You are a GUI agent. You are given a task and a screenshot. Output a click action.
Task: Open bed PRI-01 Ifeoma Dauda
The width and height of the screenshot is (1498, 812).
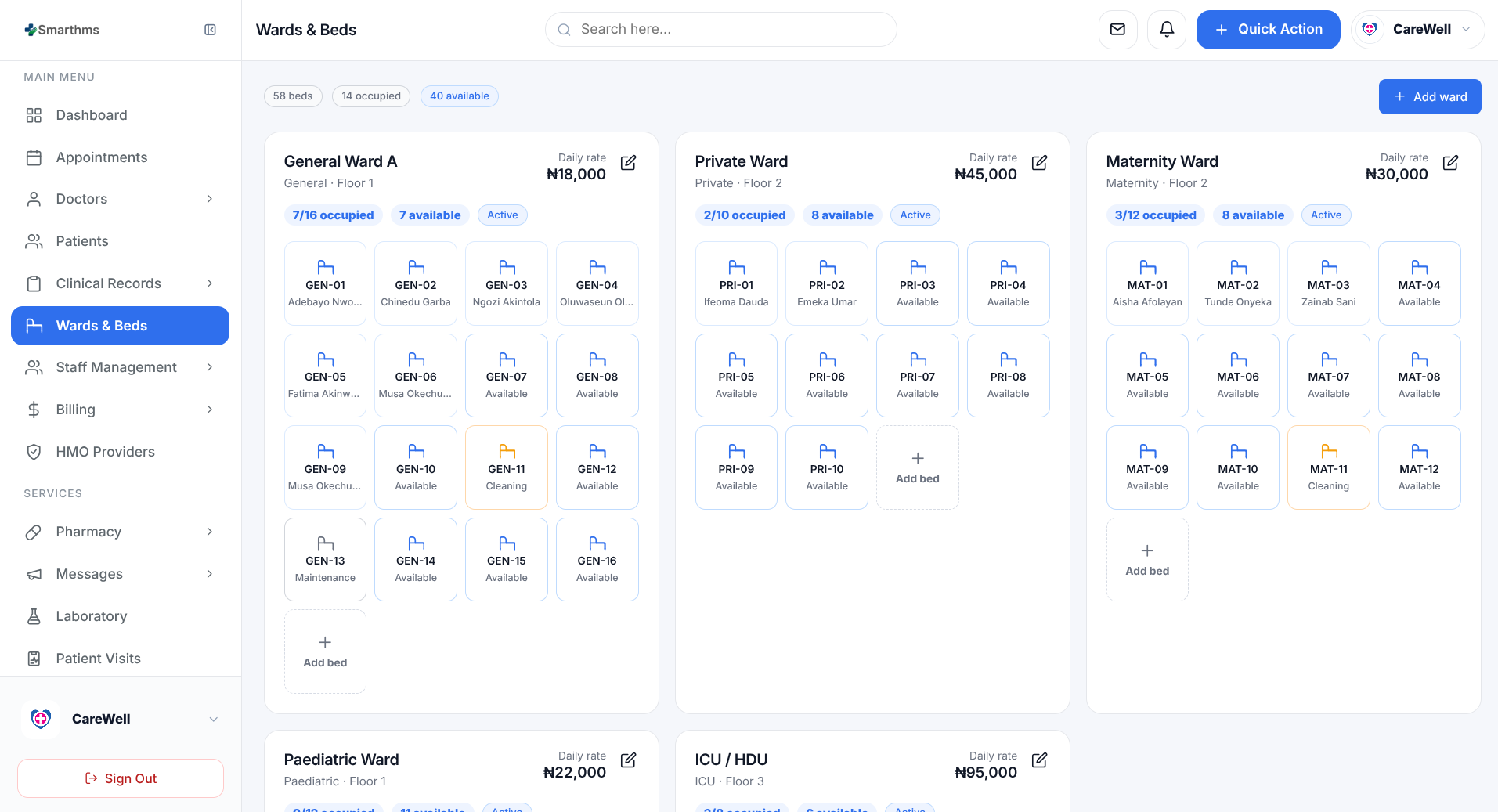(736, 283)
